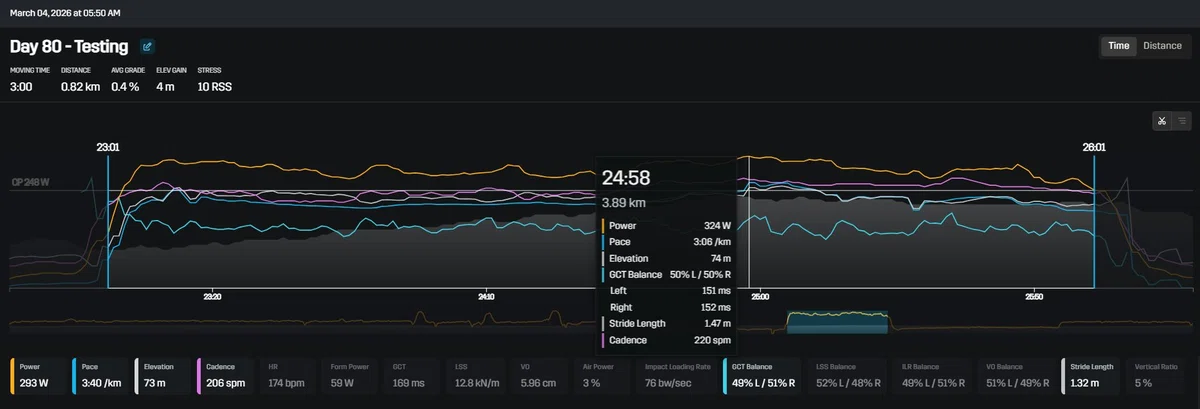This screenshot has width=1200, height=409.
Task: Enable the Air Power metric
Action: pos(601,375)
